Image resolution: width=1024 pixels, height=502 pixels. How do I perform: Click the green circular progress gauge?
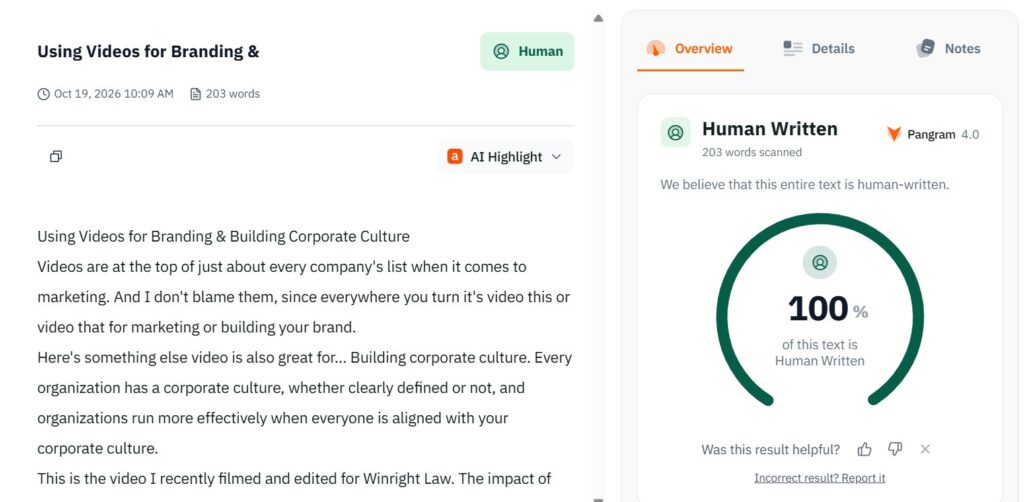[820, 310]
